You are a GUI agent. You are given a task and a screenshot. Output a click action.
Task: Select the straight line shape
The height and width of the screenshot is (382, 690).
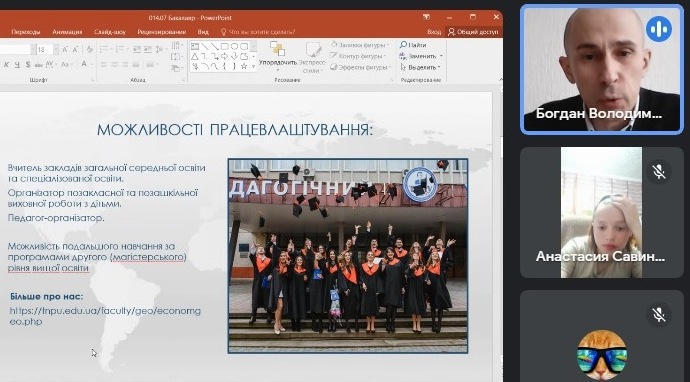pos(205,46)
